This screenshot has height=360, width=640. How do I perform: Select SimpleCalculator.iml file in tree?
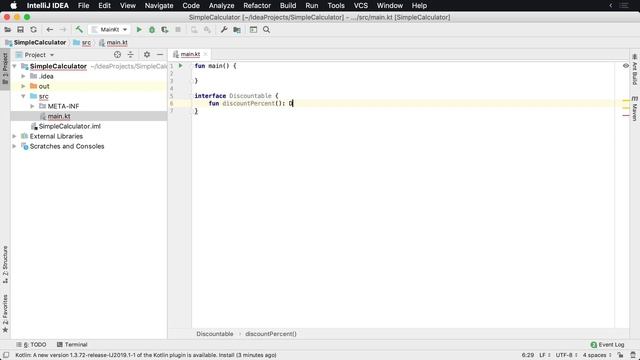pos(70,126)
